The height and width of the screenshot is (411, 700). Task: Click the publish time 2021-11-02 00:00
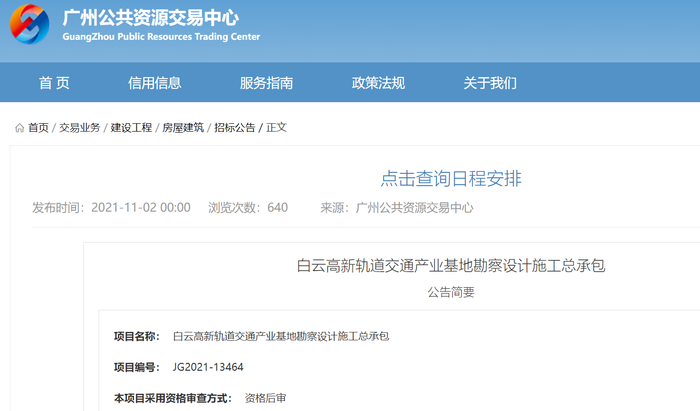[x=141, y=208]
